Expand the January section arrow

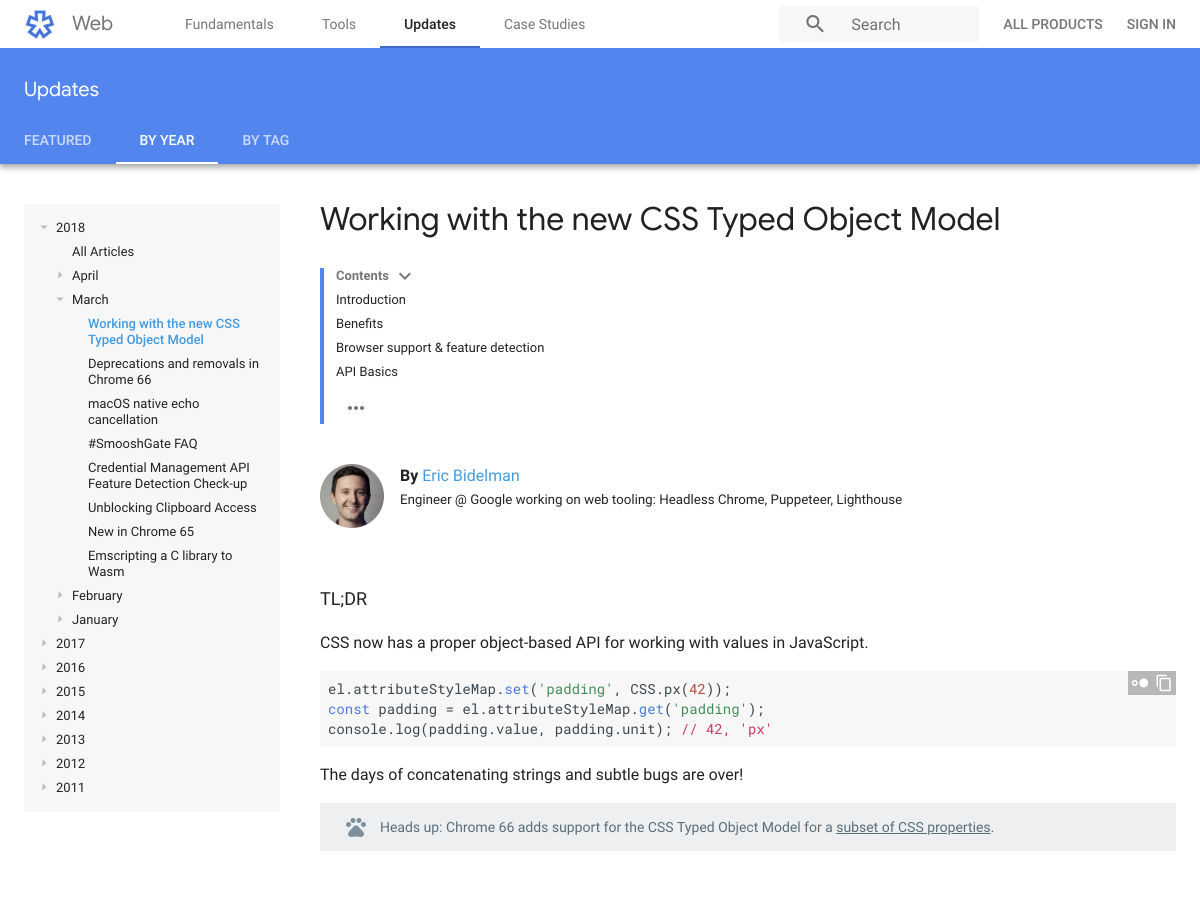[x=60, y=619]
